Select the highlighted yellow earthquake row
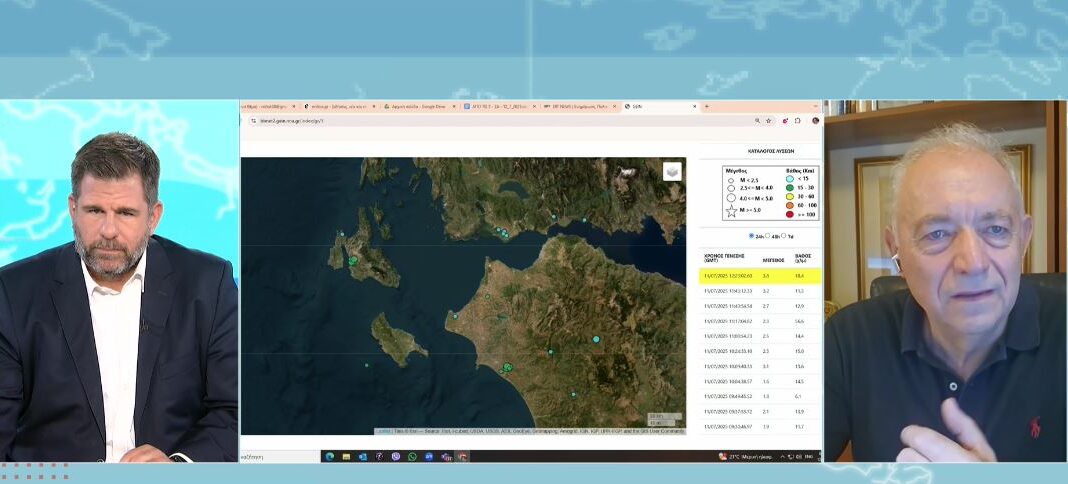This screenshot has width=1068, height=484. (758, 274)
